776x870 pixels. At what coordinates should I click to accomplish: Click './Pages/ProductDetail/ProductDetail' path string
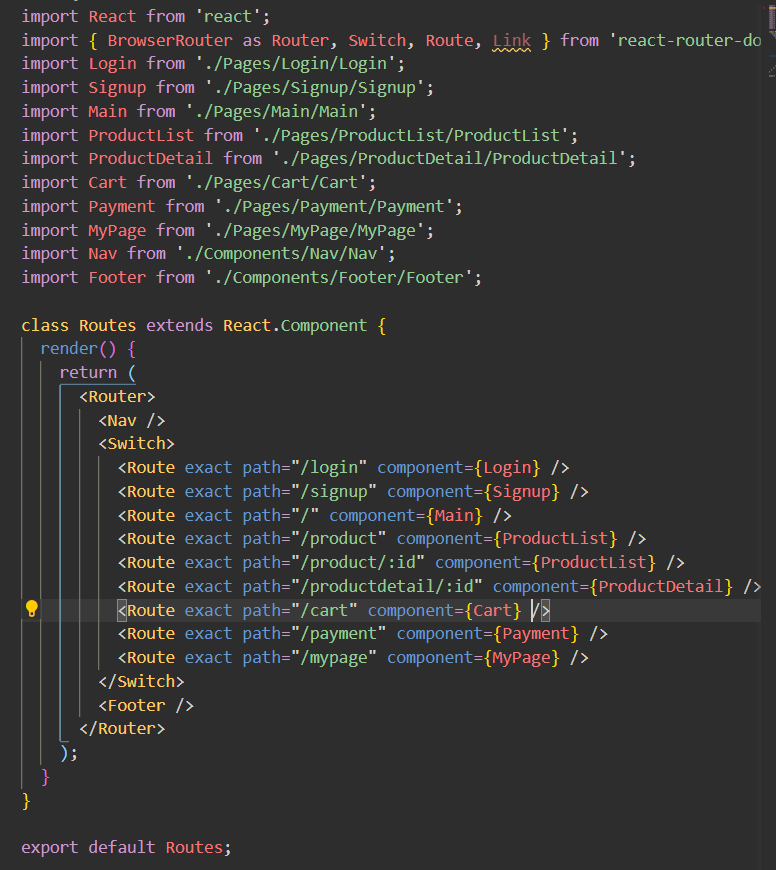[x=449, y=159]
